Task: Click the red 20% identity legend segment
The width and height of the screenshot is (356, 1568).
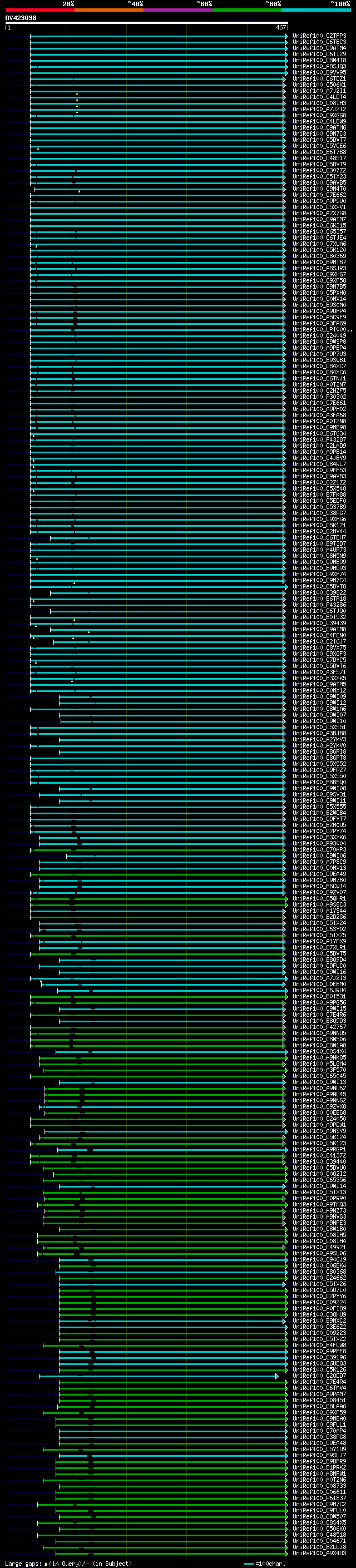Action: click(39, 10)
